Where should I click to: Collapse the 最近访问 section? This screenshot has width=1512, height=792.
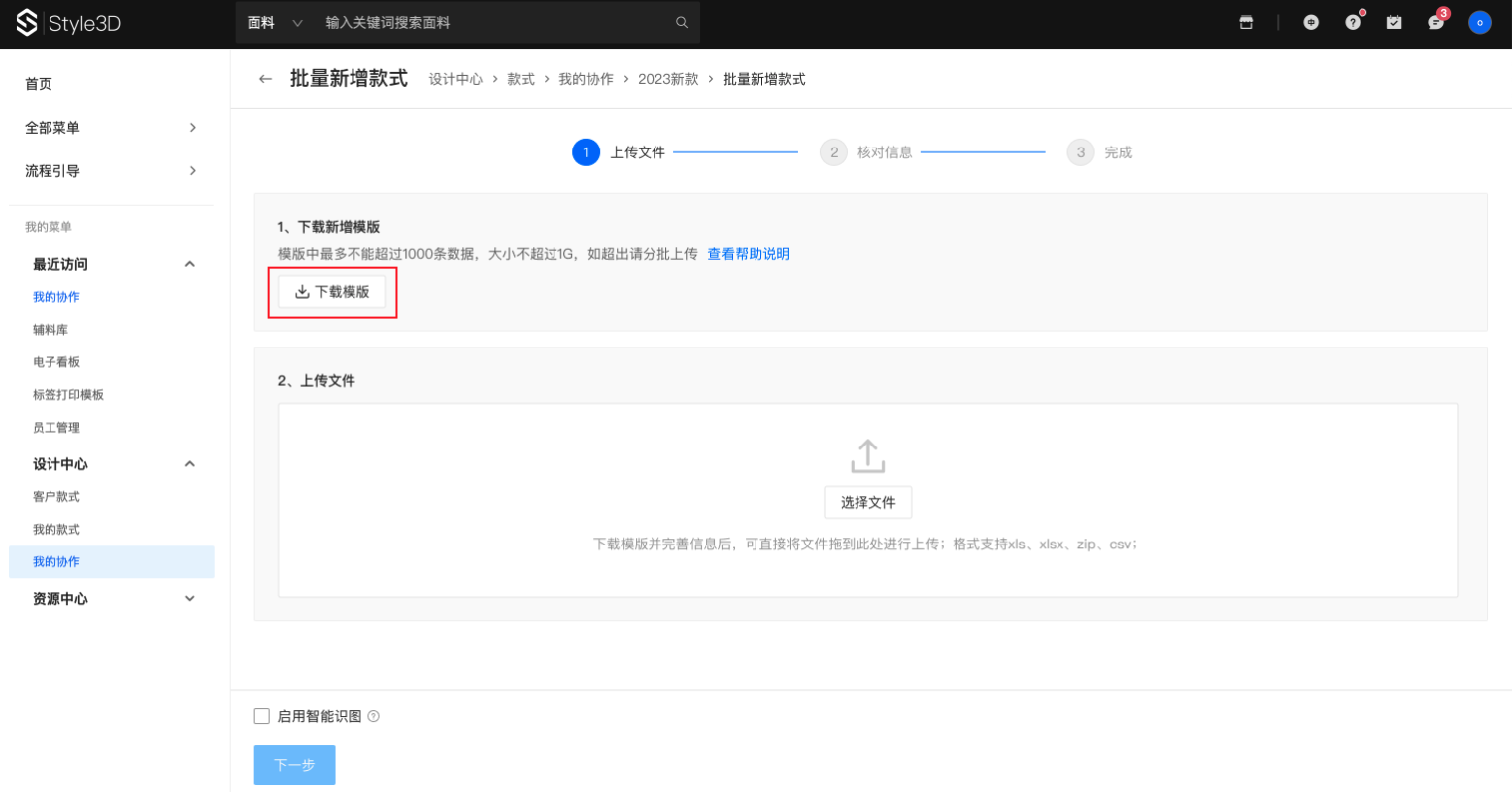point(189,264)
